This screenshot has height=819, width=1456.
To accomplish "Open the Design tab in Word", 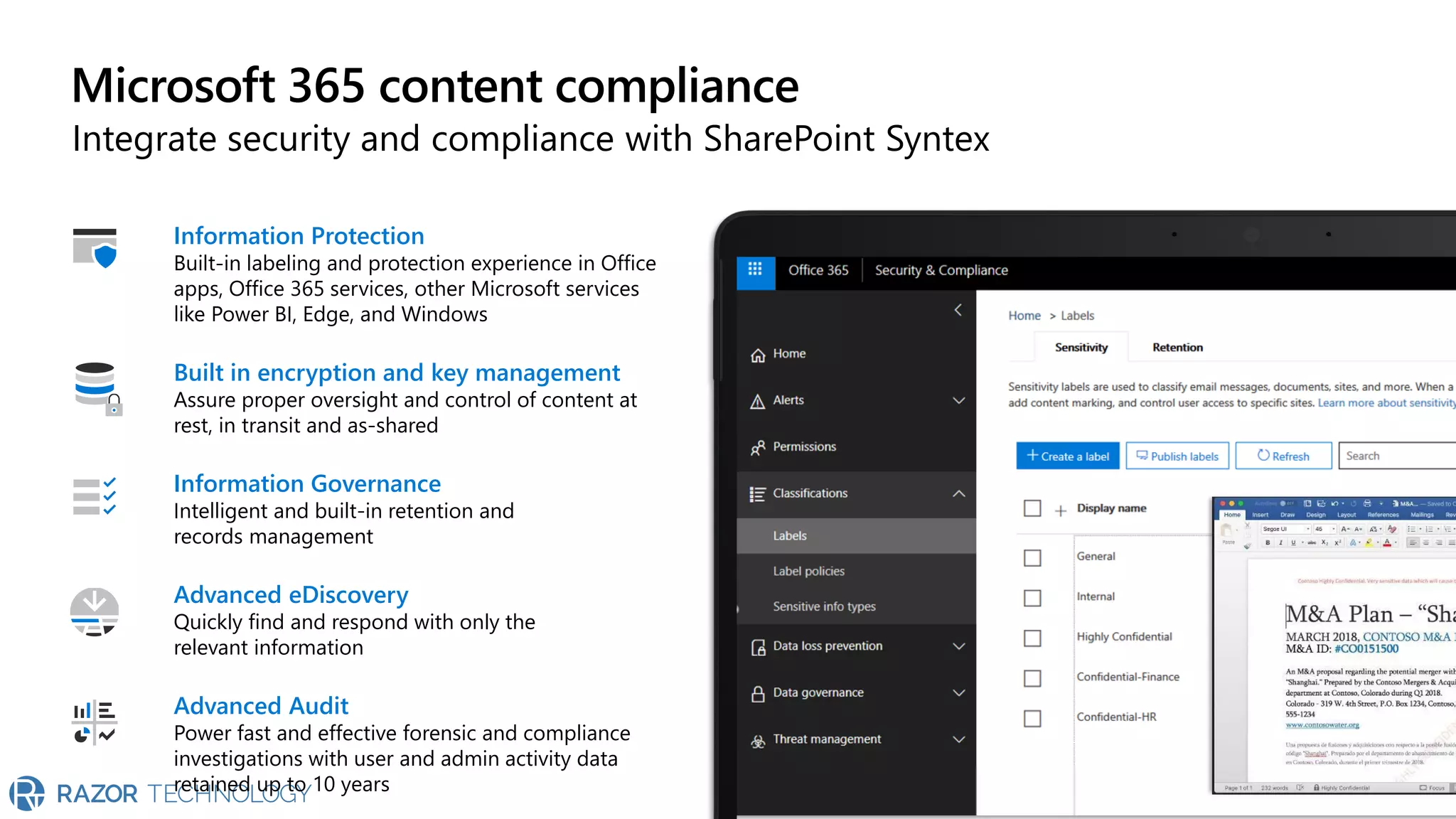I will [x=1316, y=515].
